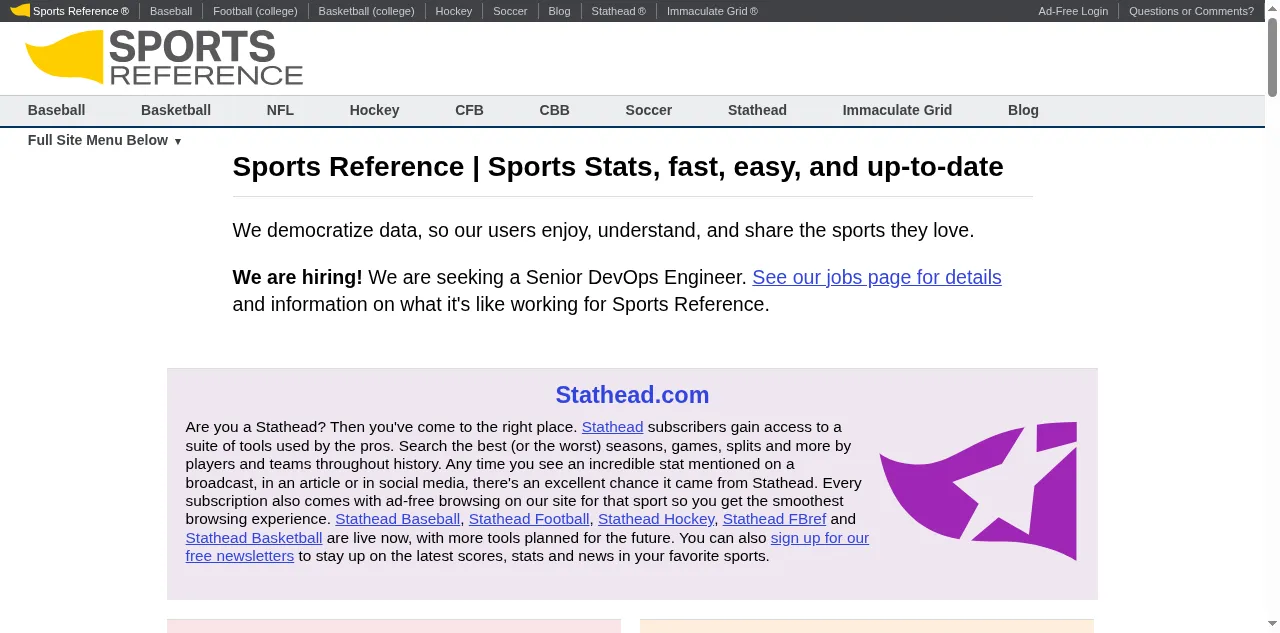Click the Stathead Hockey link
The image size is (1280, 633).
(656, 519)
